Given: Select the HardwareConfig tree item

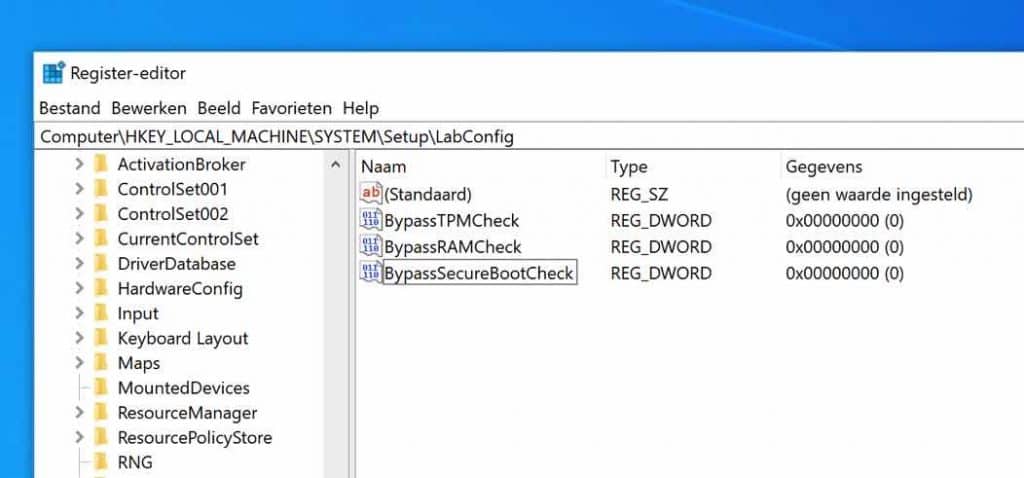Looking at the screenshot, I should [180, 289].
